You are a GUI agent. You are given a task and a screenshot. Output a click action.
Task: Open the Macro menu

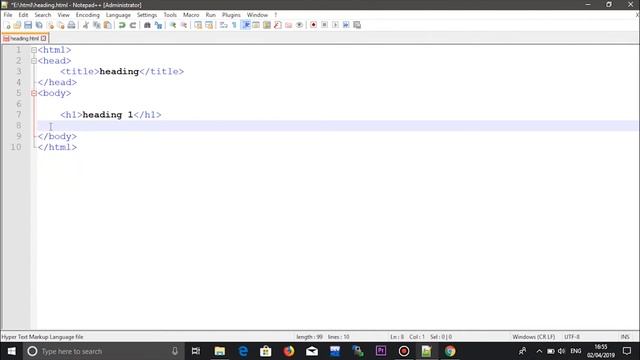coord(191,15)
